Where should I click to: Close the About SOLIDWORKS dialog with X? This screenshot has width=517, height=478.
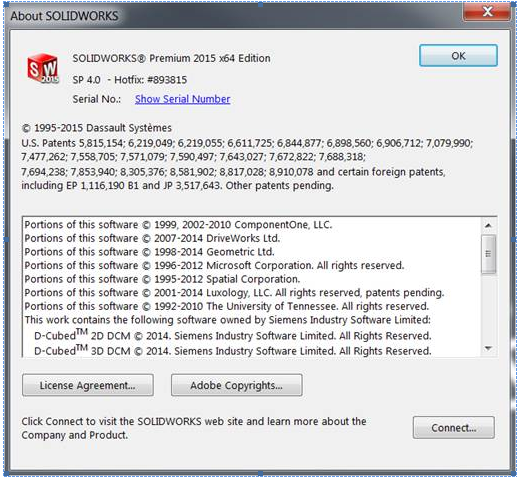click(x=487, y=12)
